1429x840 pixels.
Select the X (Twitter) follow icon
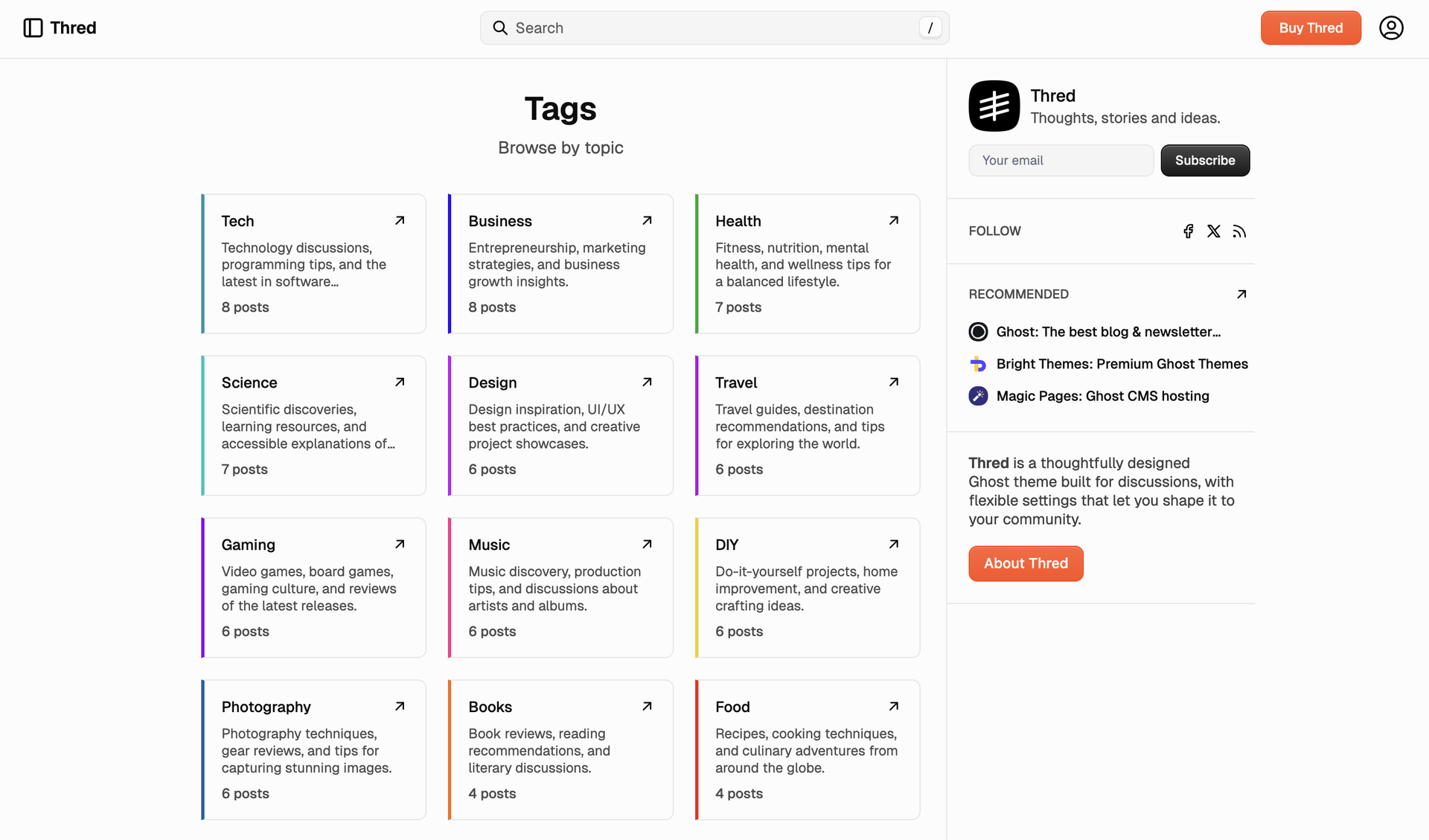1214,231
